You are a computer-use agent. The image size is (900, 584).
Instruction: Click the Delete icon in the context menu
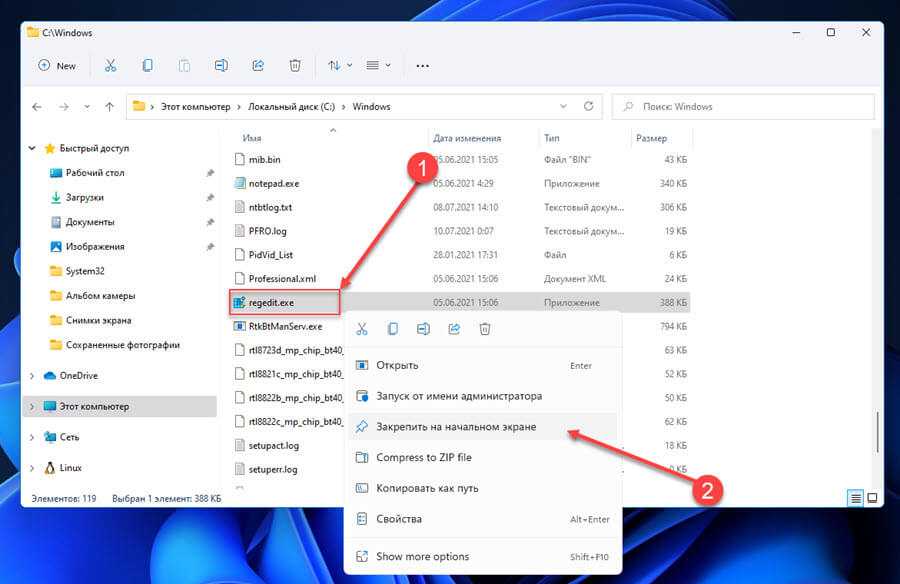(485, 329)
